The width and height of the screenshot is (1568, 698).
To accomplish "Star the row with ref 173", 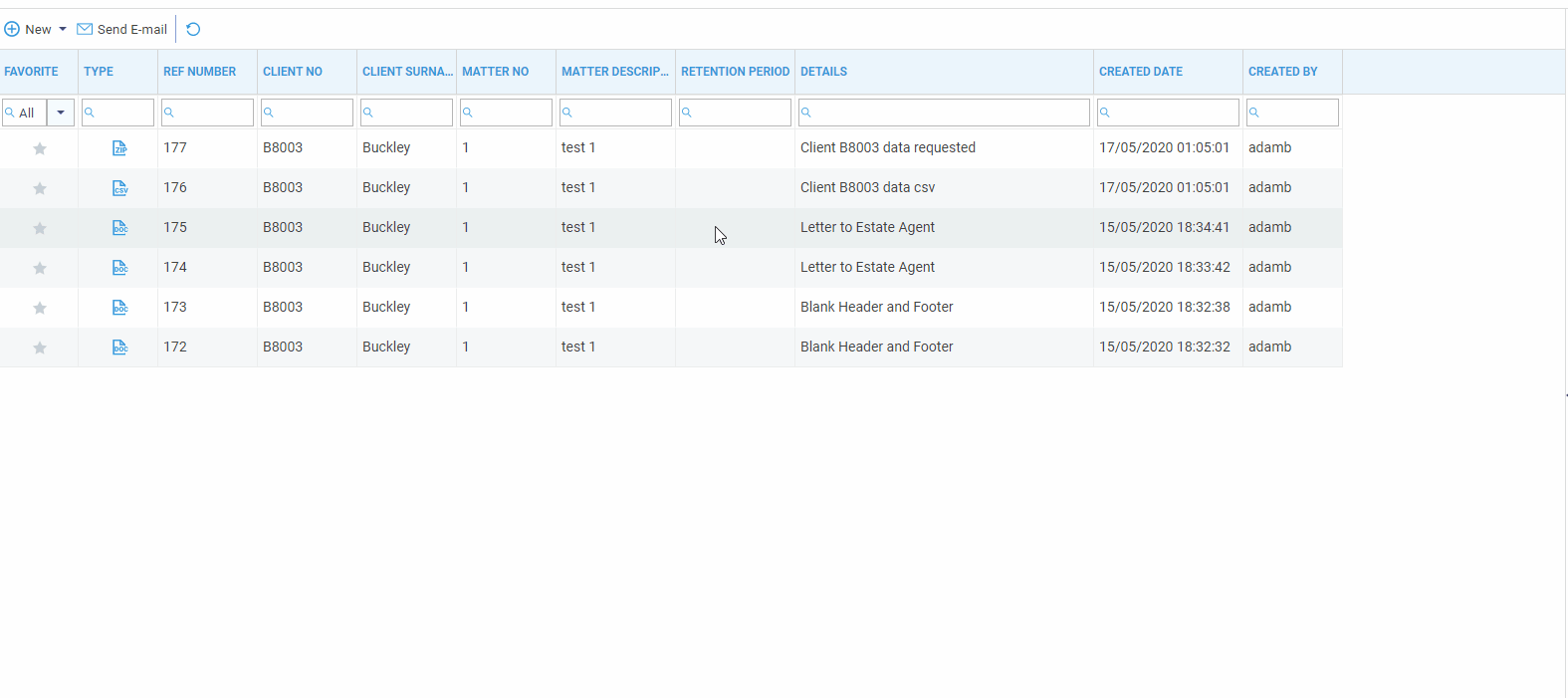I will pos(40,308).
